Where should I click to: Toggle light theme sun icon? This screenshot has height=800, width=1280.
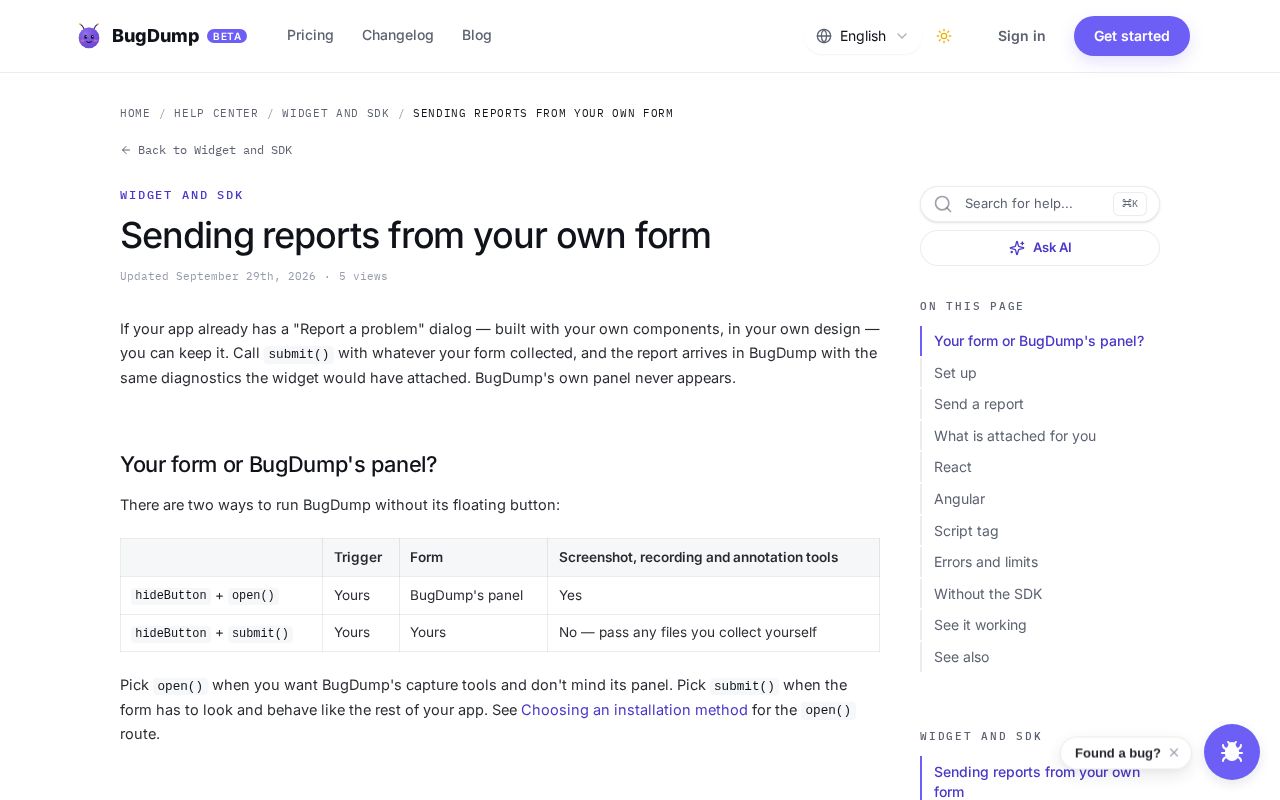(944, 36)
